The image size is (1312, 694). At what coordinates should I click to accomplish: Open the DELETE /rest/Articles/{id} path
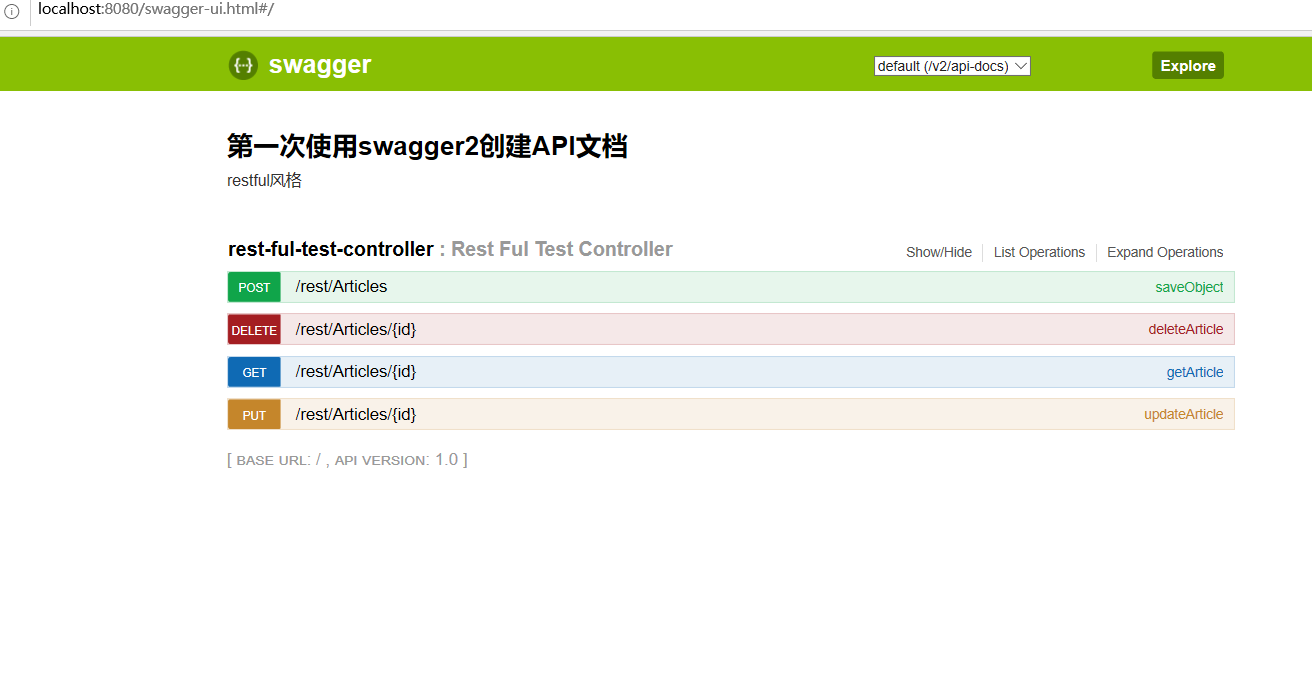[356, 329]
